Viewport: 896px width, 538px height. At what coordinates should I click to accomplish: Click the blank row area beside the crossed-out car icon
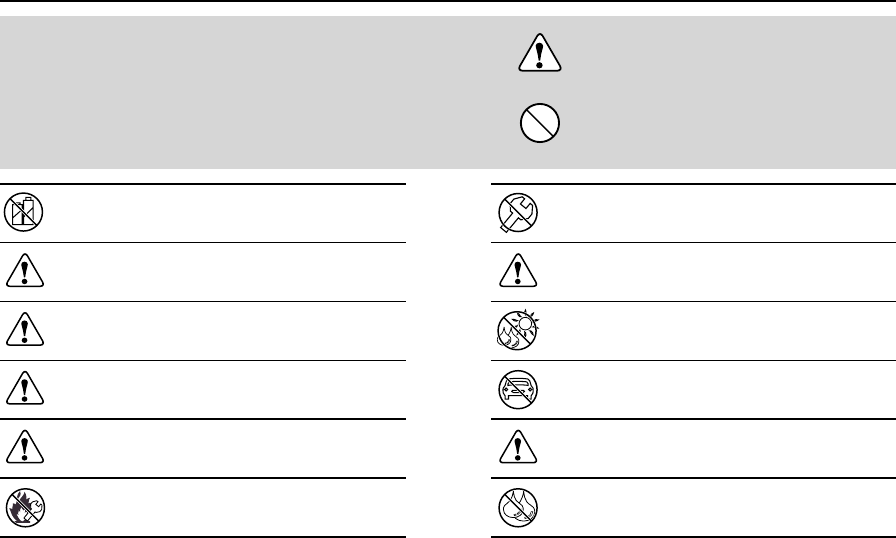[x=710, y=389]
